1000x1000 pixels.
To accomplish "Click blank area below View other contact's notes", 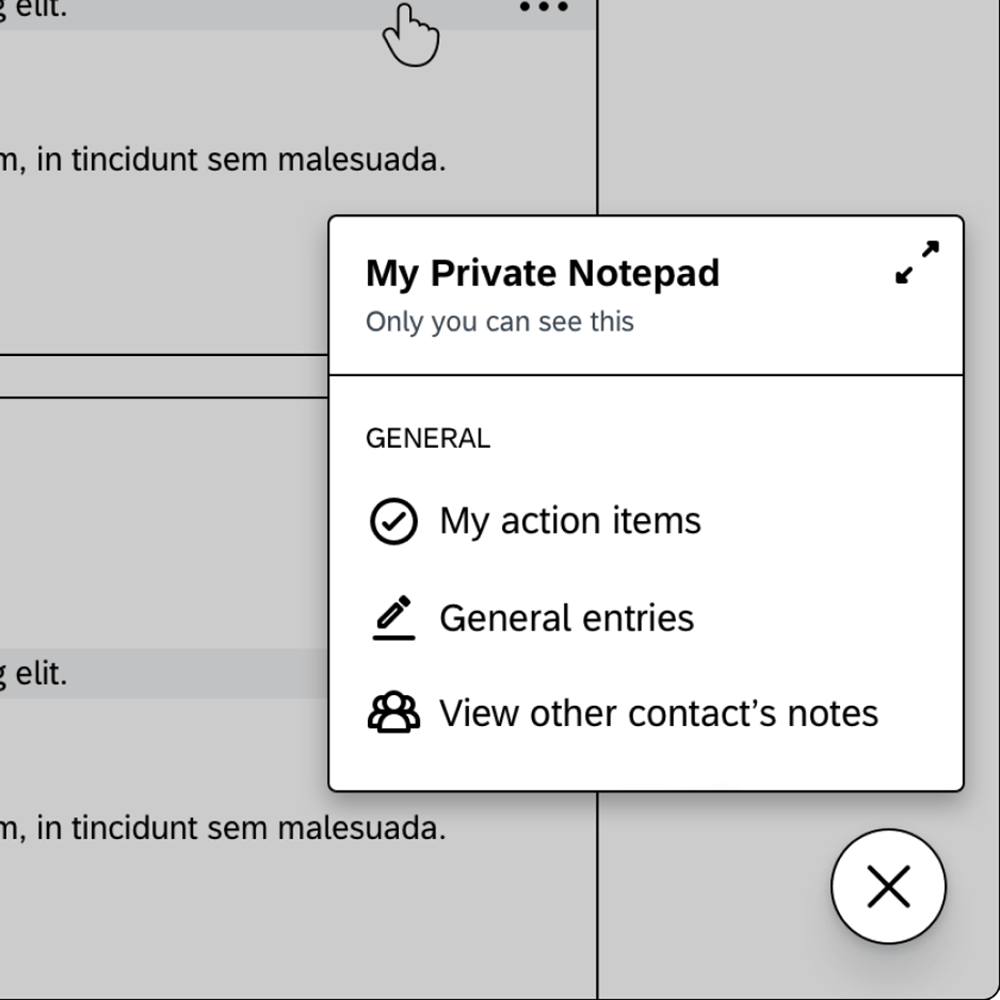I will pos(645,763).
